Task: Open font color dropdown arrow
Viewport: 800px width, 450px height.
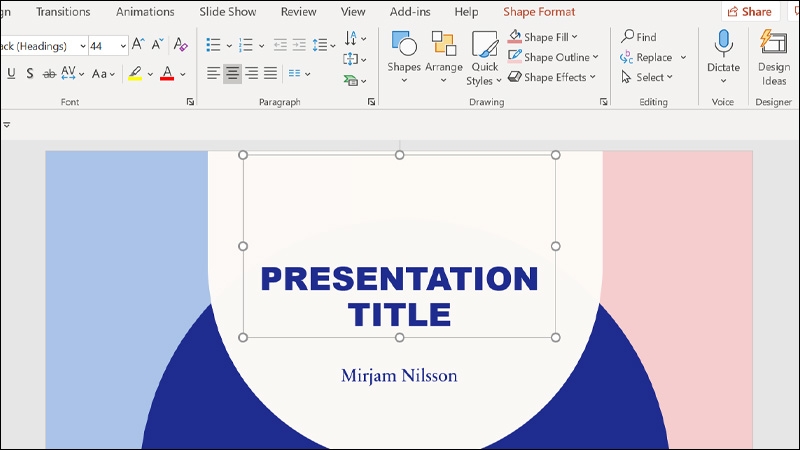Action: point(183,74)
